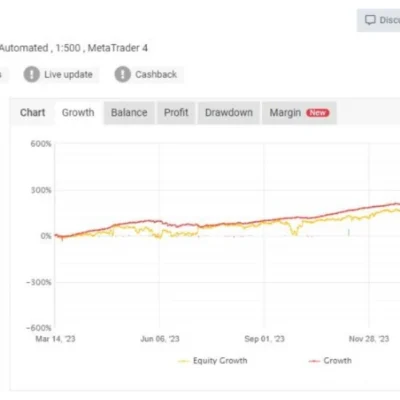Switch to the Margin tab
Viewport: 400px width, 400px height.
[x=299, y=113]
